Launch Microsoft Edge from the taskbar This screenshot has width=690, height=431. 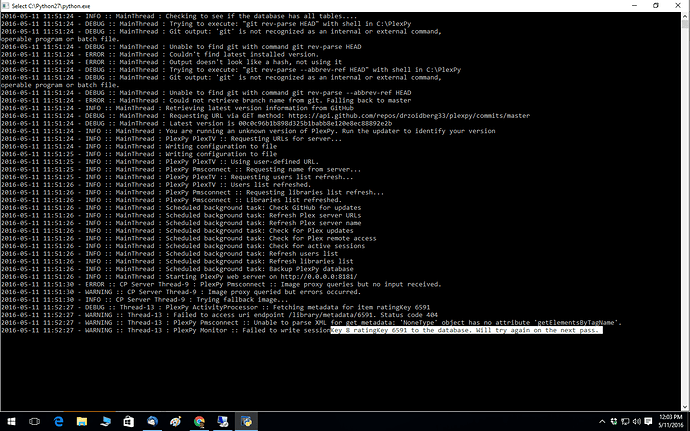(x=58, y=422)
